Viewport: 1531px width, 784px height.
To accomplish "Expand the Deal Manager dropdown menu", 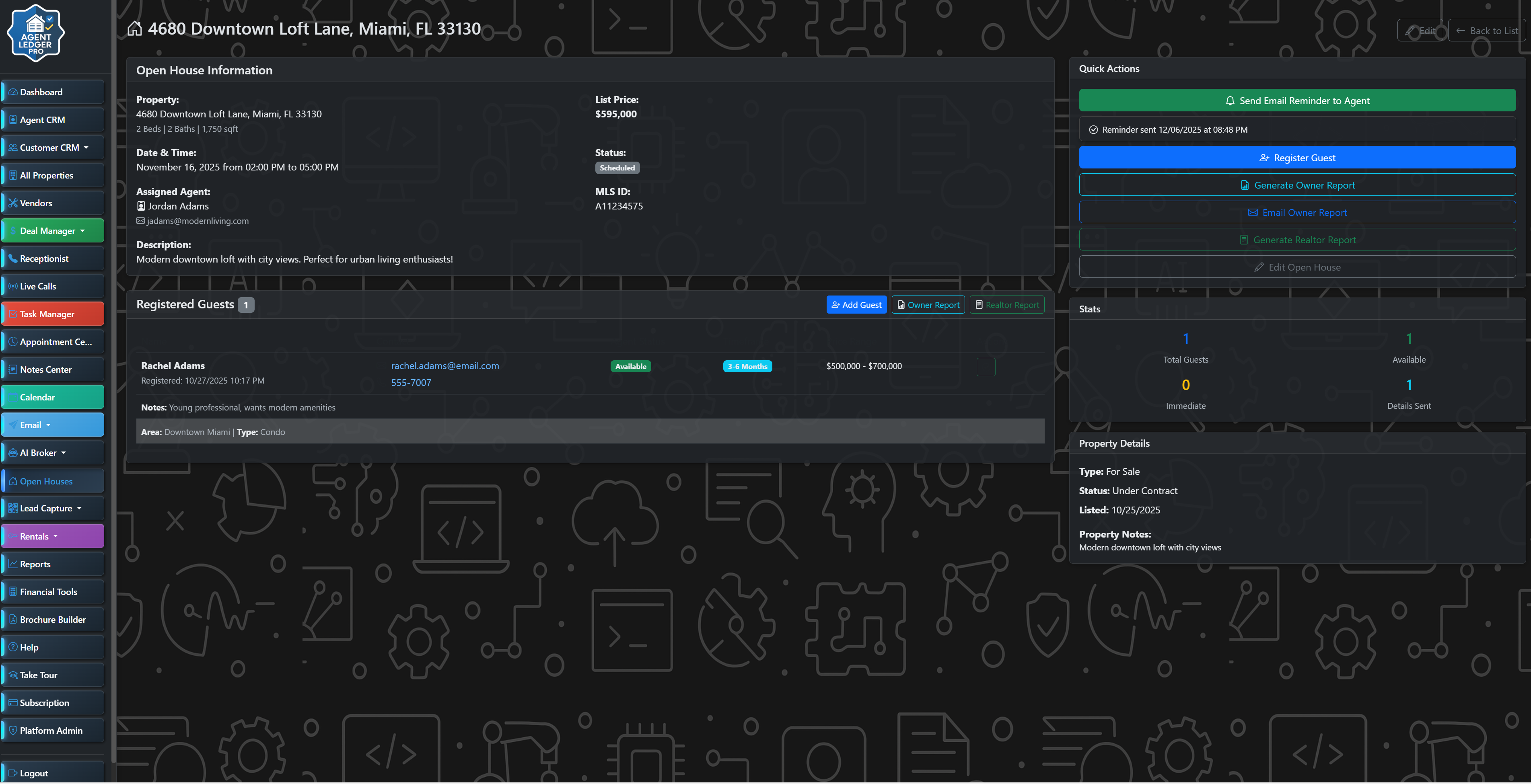I will (52, 231).
